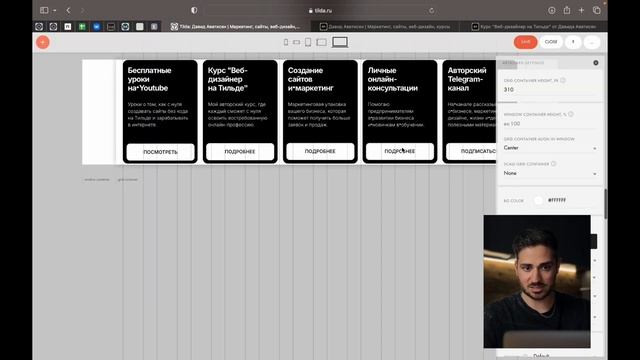The height and width of the screenshot is (360, 640).
Task: Expand the Safari sidebar dropdown arrow
Action: tap(54, 11)
